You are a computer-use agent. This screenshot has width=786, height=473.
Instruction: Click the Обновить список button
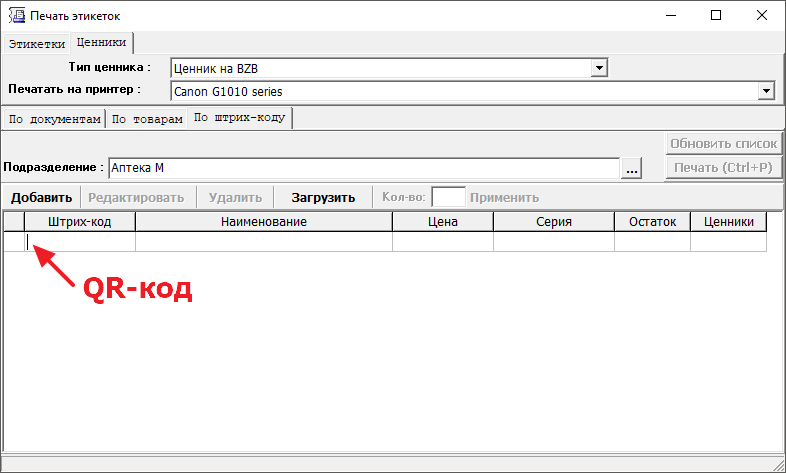tap(723, 143)
